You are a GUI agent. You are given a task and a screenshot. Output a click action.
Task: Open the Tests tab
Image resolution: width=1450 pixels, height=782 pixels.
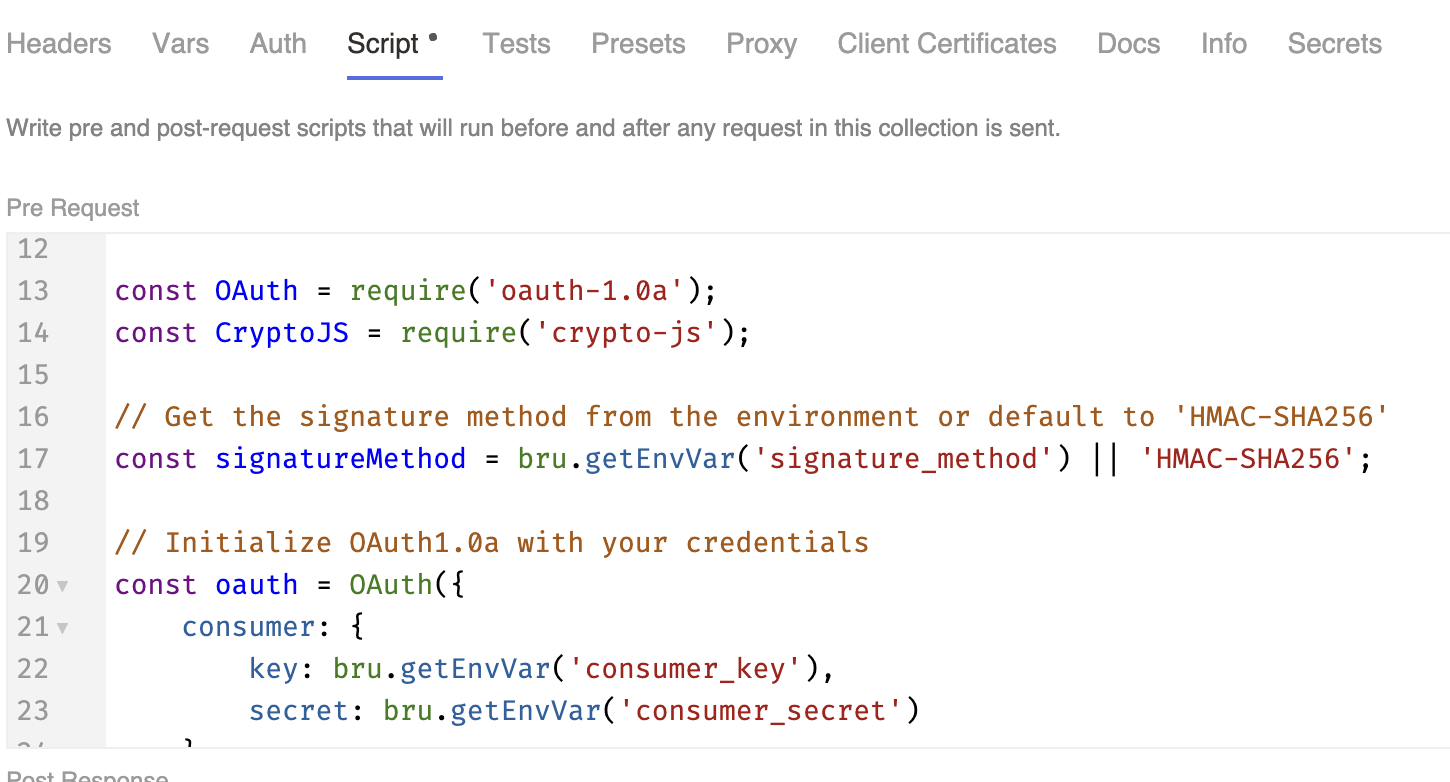[516, 44]
